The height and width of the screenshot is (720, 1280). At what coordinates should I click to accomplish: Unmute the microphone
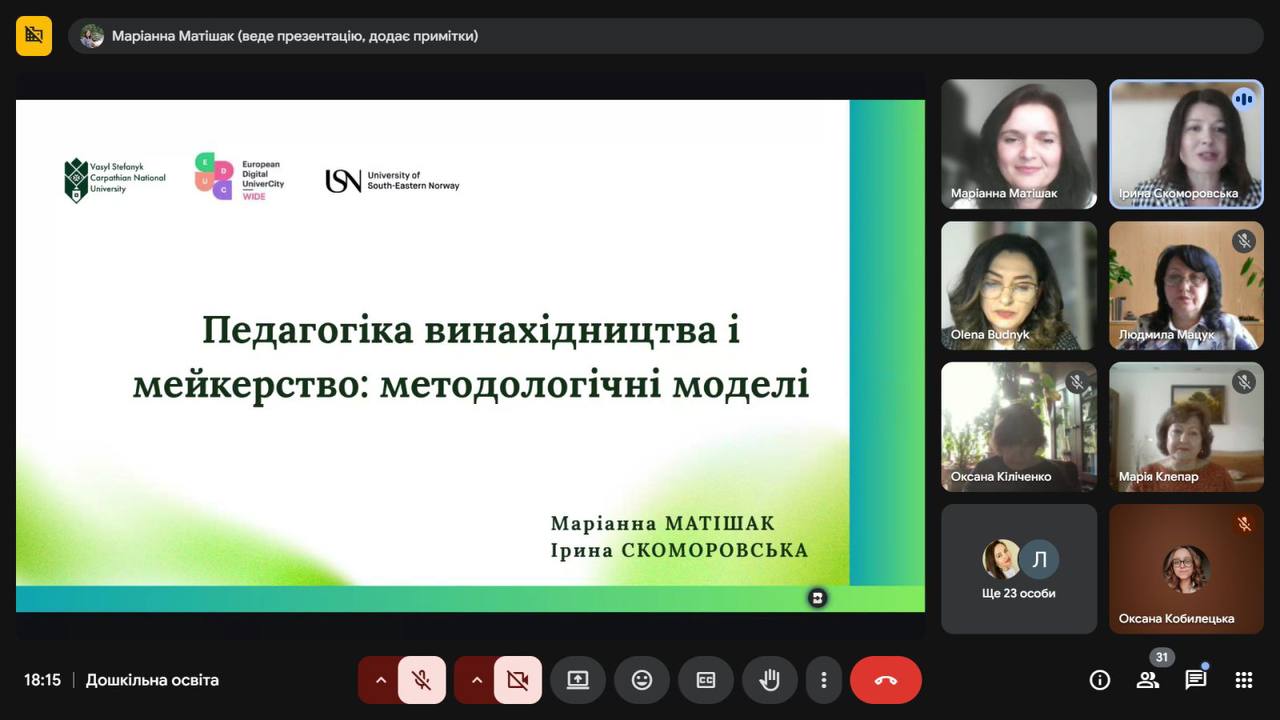[422, 680]
